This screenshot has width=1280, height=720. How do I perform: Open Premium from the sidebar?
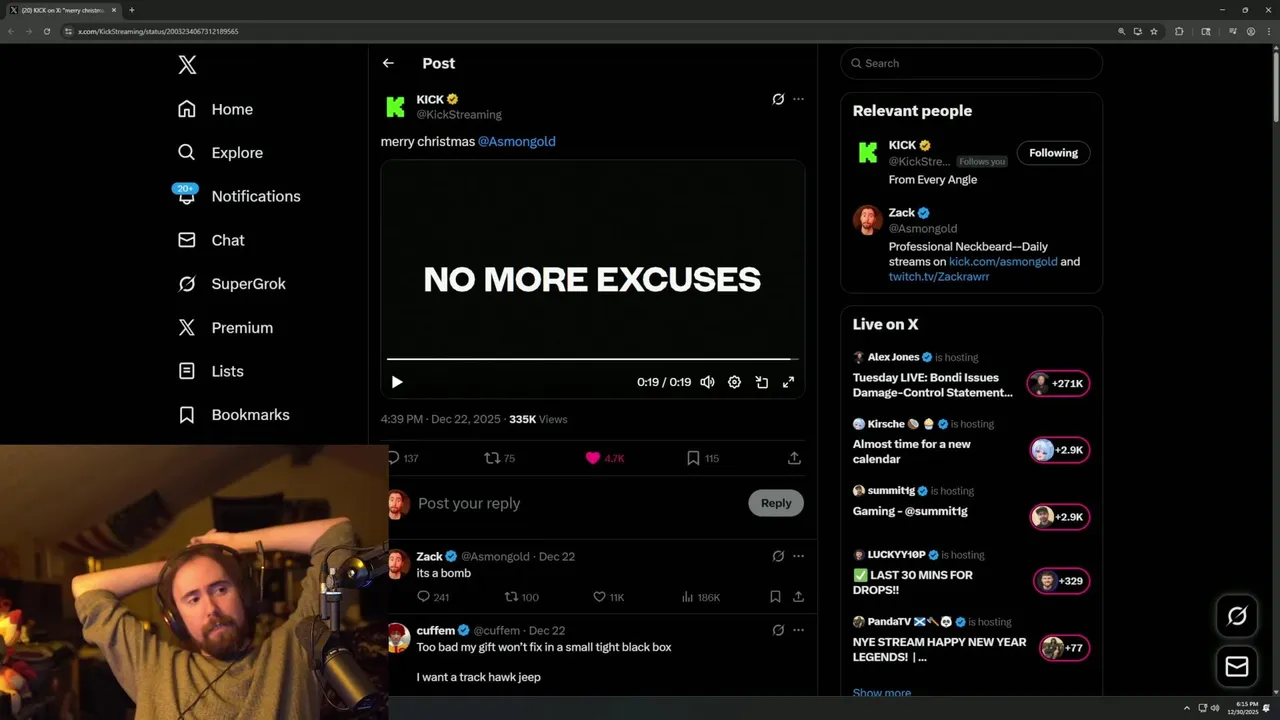pyautogui.click(x=226, y=327)
